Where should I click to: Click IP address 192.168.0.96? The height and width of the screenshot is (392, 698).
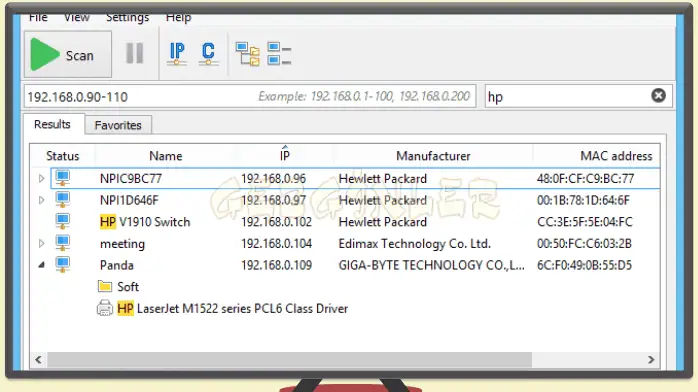pos(273,178)
